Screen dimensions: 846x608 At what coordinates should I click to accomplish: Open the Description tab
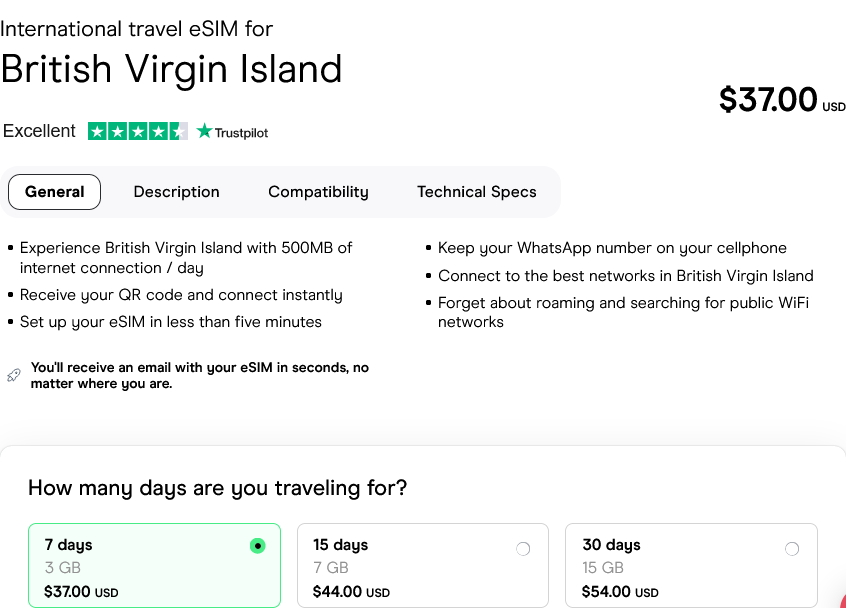point(176,192)
